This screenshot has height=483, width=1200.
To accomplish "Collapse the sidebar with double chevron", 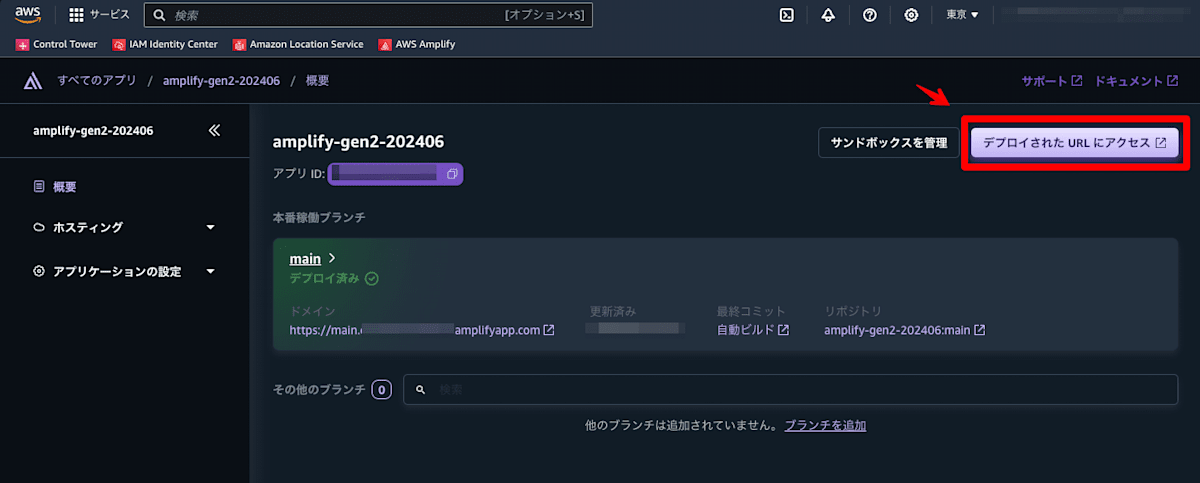I will pyautogui.click(x=214, y=130).
